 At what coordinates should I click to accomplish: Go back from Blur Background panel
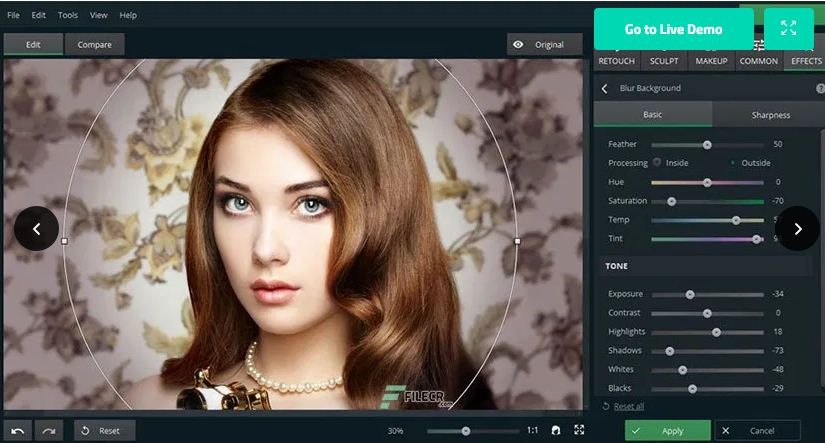[x=605, y=88]
